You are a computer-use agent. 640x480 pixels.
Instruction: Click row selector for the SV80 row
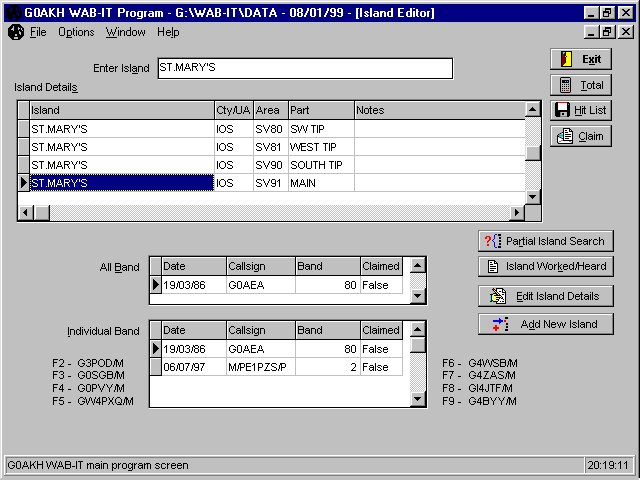pos(24,129)
